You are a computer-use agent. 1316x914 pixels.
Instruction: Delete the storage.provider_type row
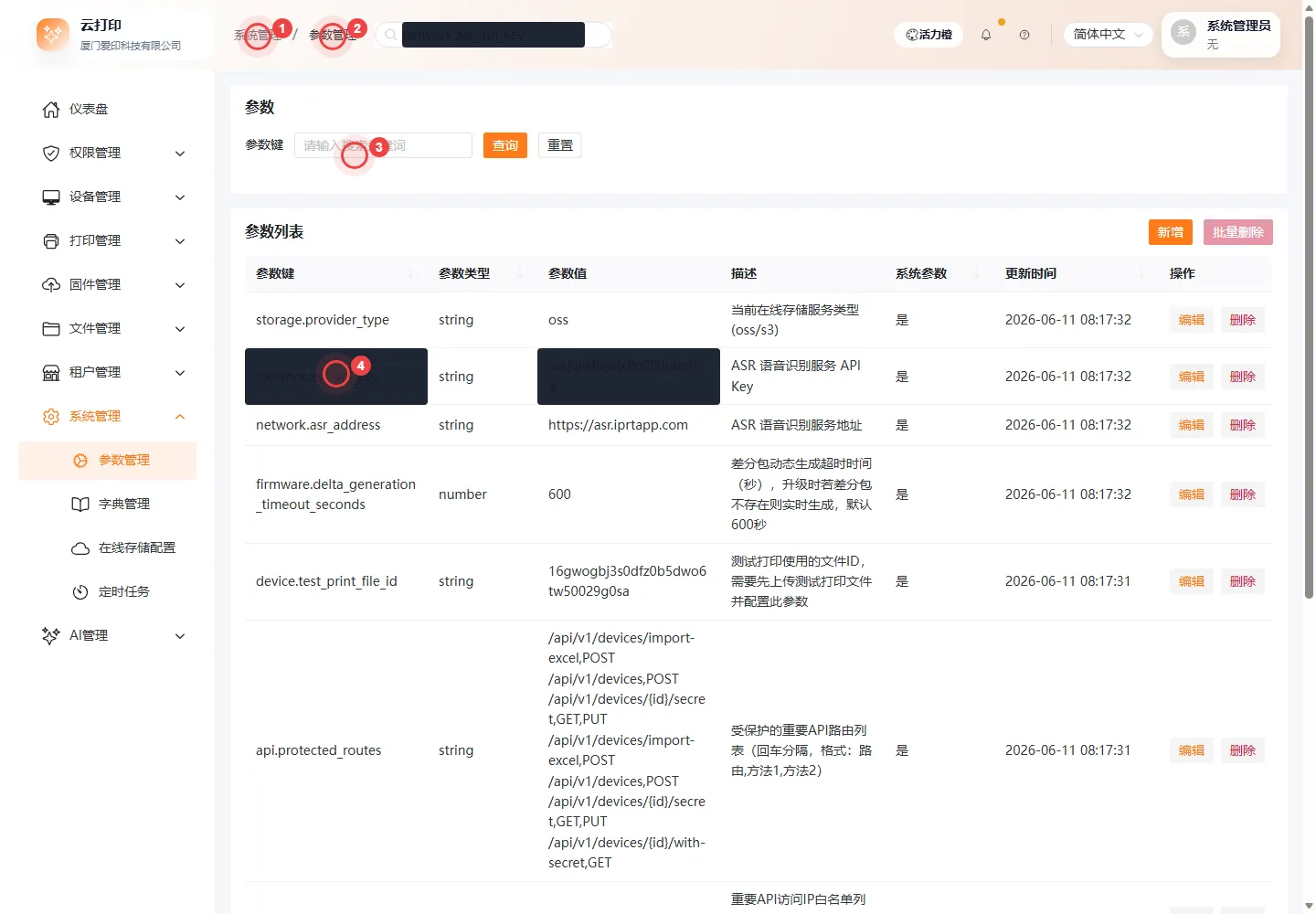pyautogui.click(x=1243, y=320)
